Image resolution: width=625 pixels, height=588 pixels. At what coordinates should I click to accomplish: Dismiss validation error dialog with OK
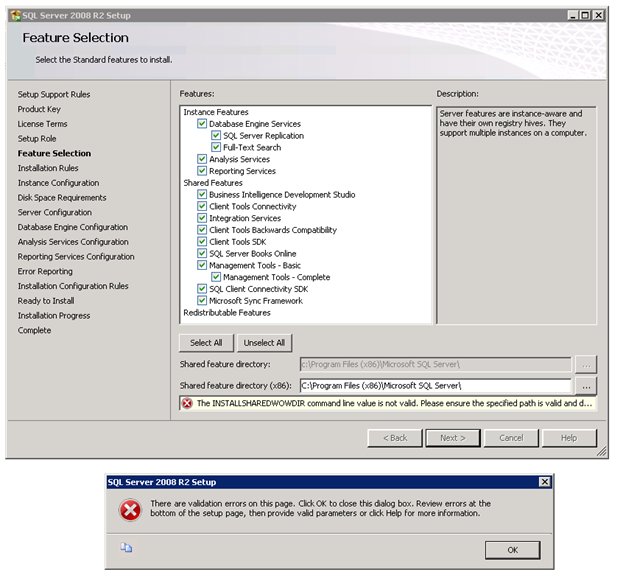(513, 550)
